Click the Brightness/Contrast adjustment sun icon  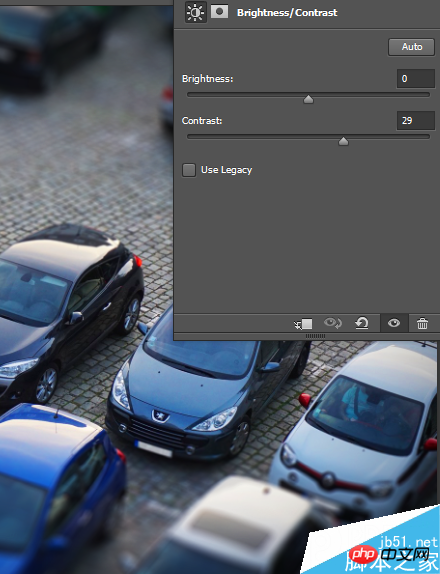pos(195,12)
